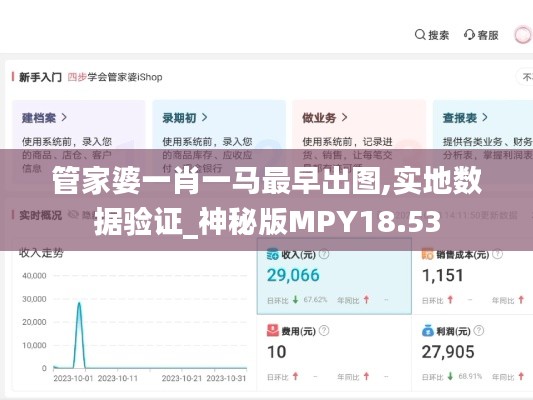Click the 新手入门 section heading
The height and width of the screenshot is (400, 533).
click(x=40, y=77)
